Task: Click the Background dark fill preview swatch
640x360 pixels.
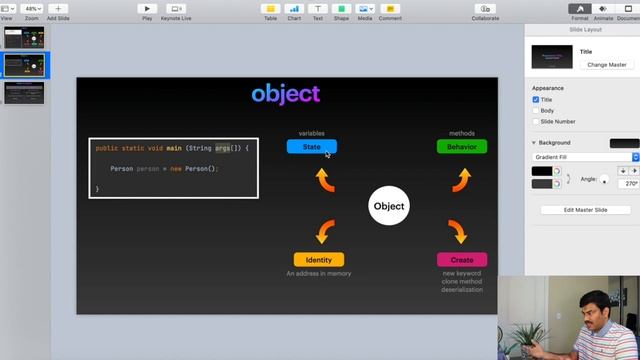Action: [624, 143]
